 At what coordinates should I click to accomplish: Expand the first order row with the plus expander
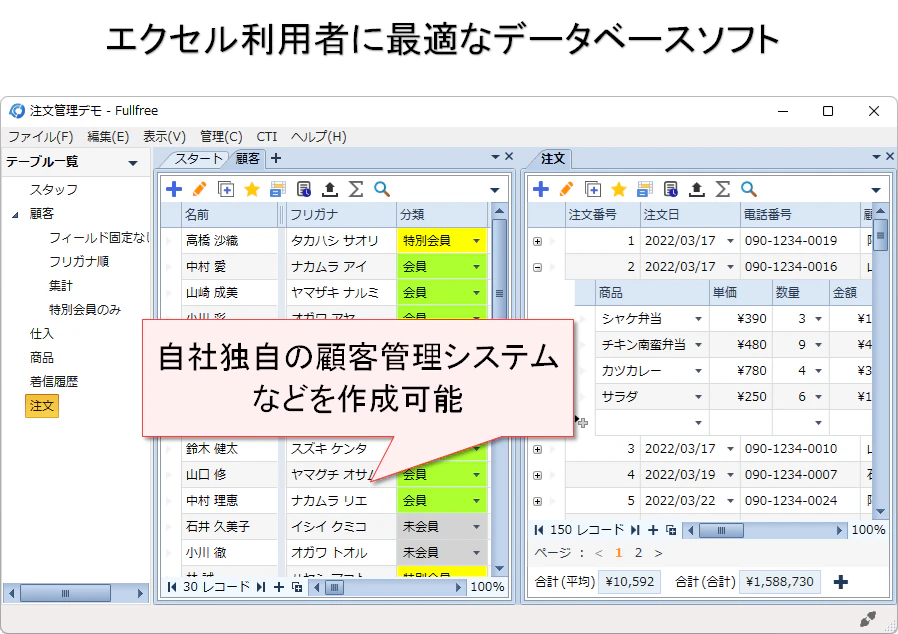540,240
